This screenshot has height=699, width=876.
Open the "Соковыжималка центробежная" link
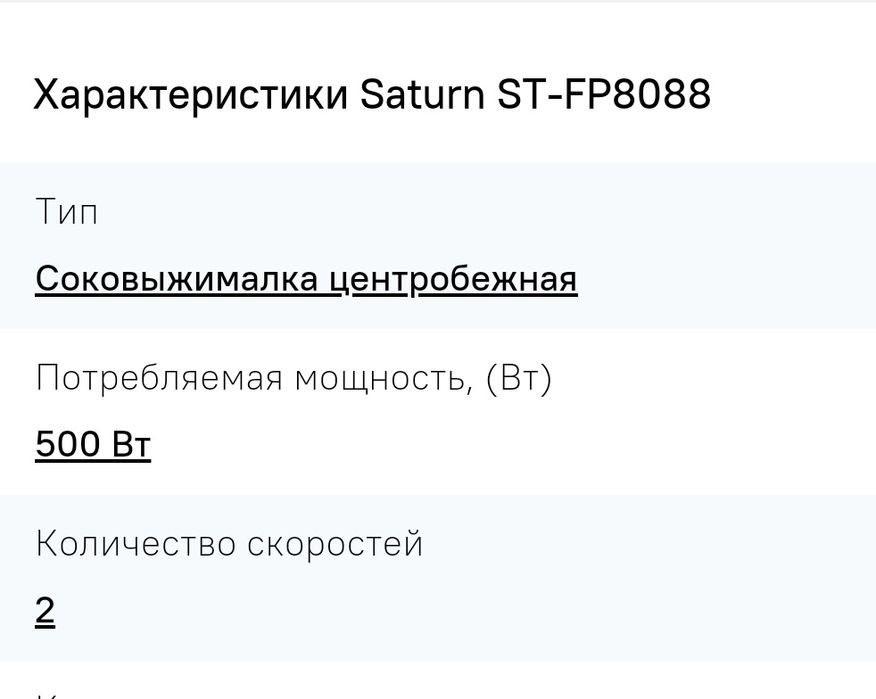pyautogui.click(x=306, y=278)
